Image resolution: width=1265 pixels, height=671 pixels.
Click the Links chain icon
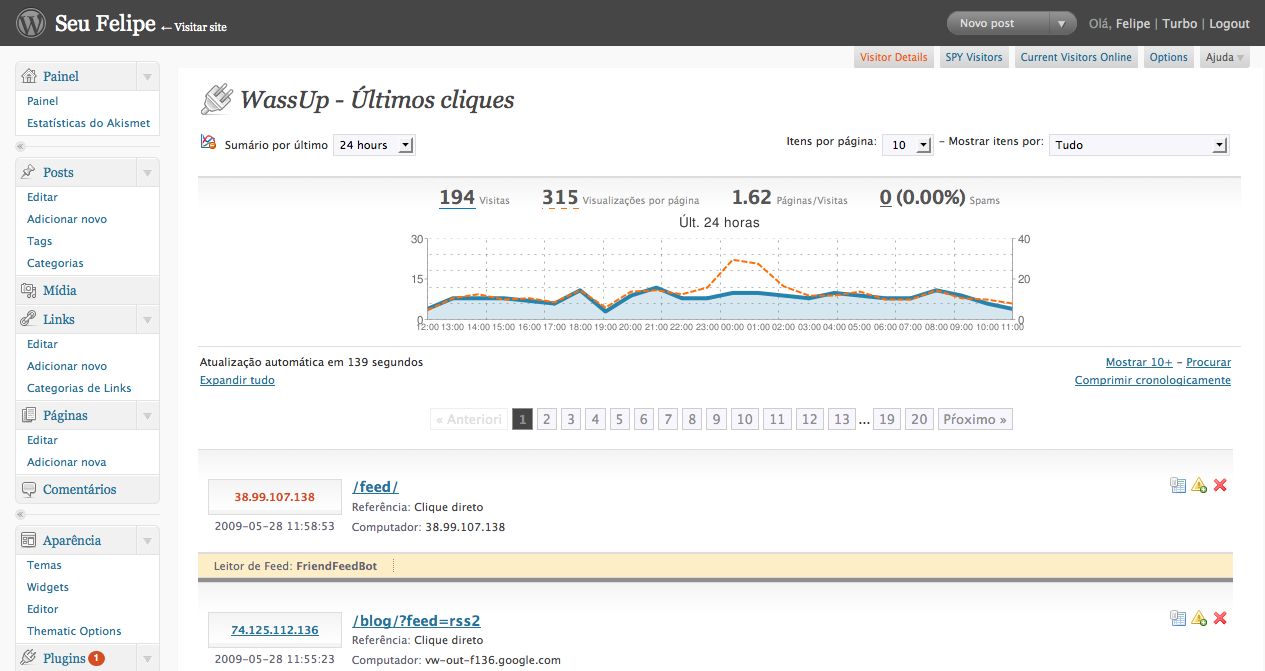(28, 319)
